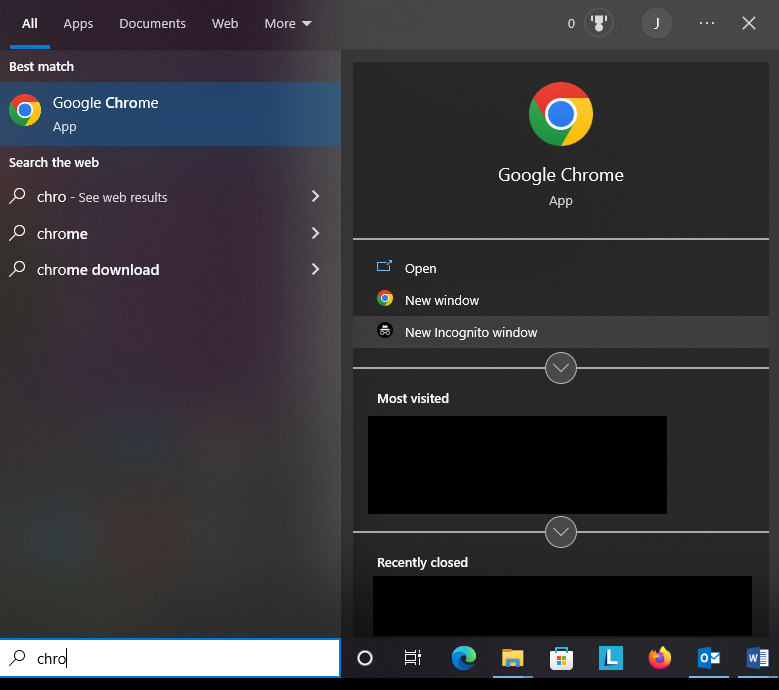Click the search box containing chro
This screenshot has height=690, width=779.
(x=170, y=658)
